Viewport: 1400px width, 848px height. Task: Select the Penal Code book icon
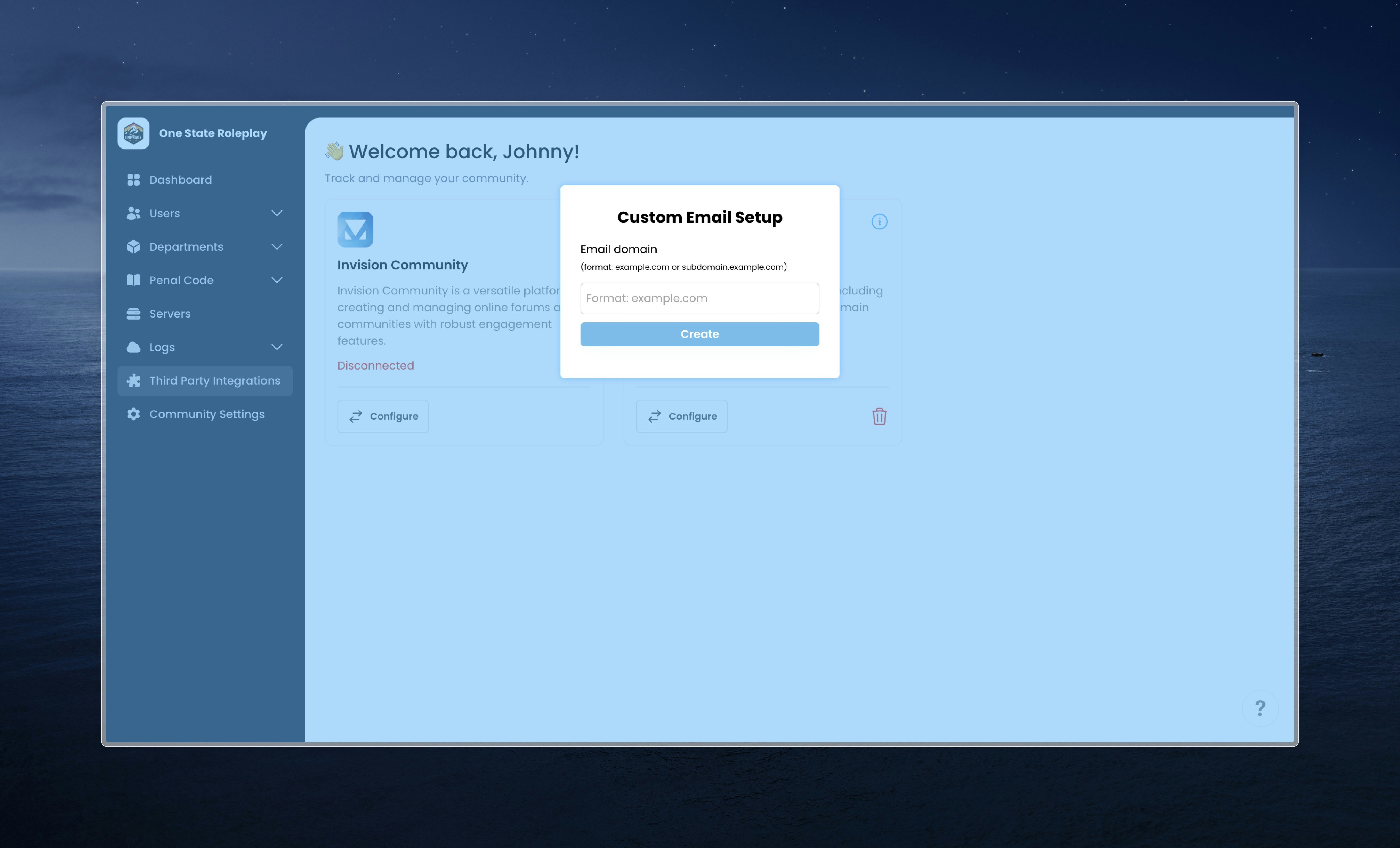click(133, 280)
